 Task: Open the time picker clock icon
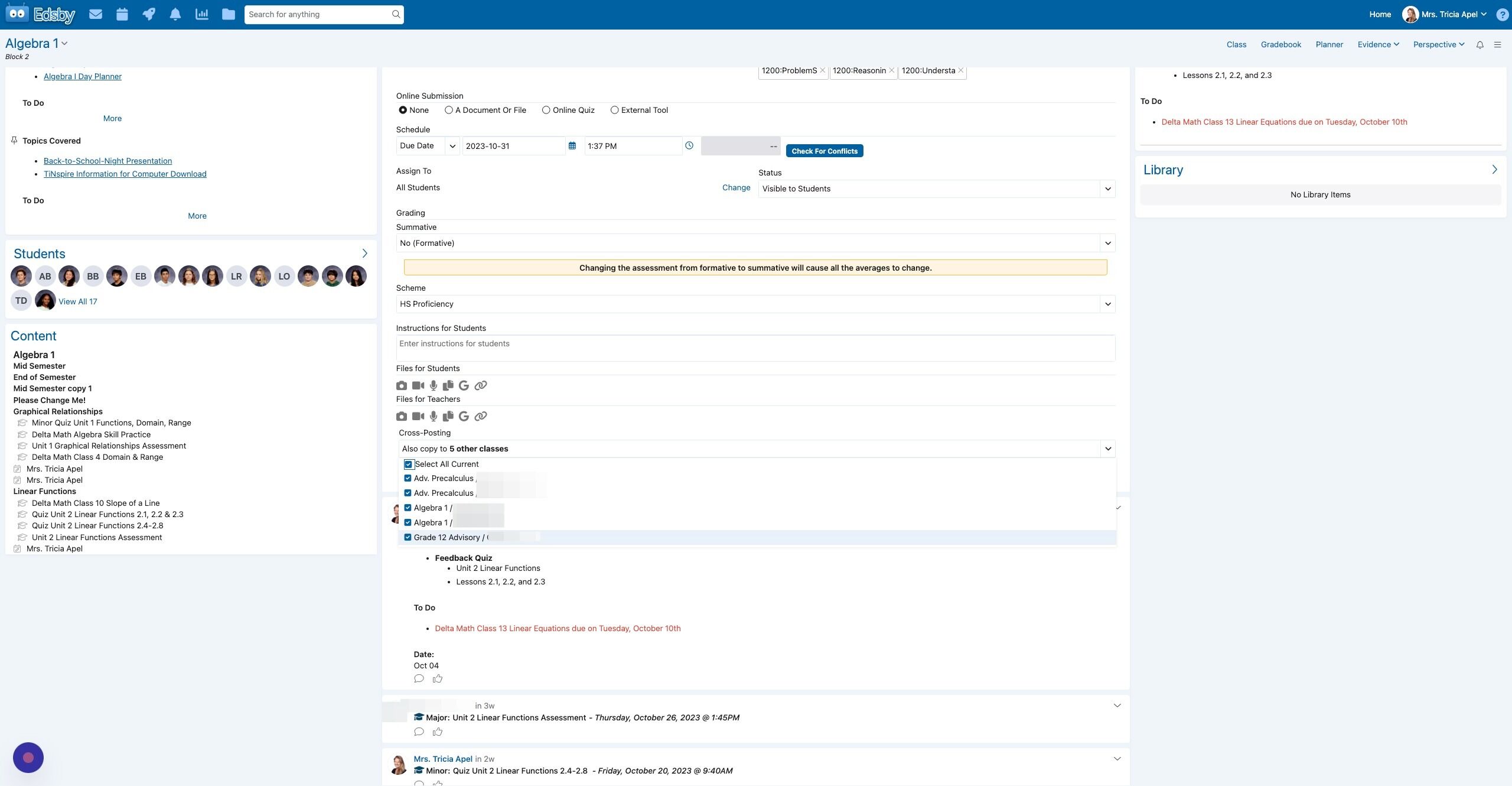(x=689, y=145)
